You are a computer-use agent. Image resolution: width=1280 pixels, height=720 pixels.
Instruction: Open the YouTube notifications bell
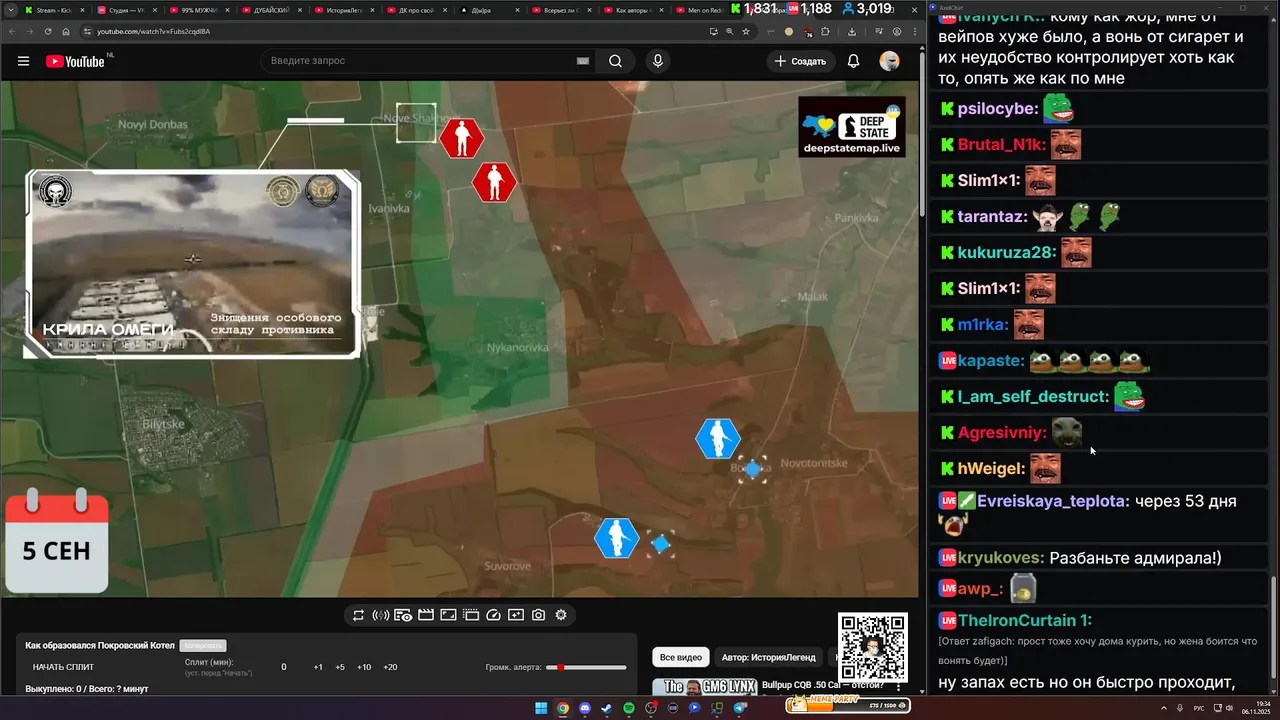tap(853, 61)
